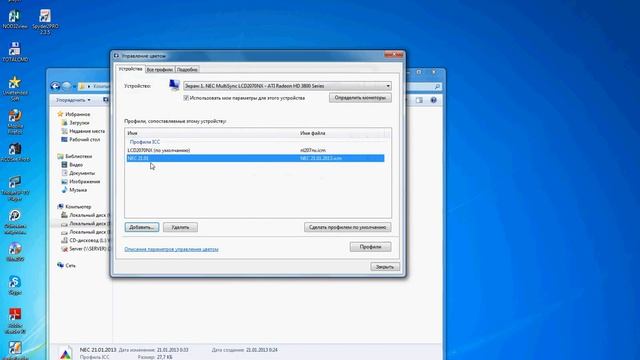Open the Упорядочить dropdown in the Explorer toolbar
Screen dimensions: 640x360
[73, 100]
